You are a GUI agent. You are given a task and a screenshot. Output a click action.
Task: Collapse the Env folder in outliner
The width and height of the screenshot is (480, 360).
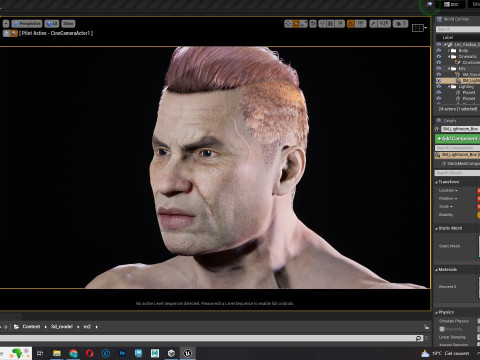click(449, 69)
